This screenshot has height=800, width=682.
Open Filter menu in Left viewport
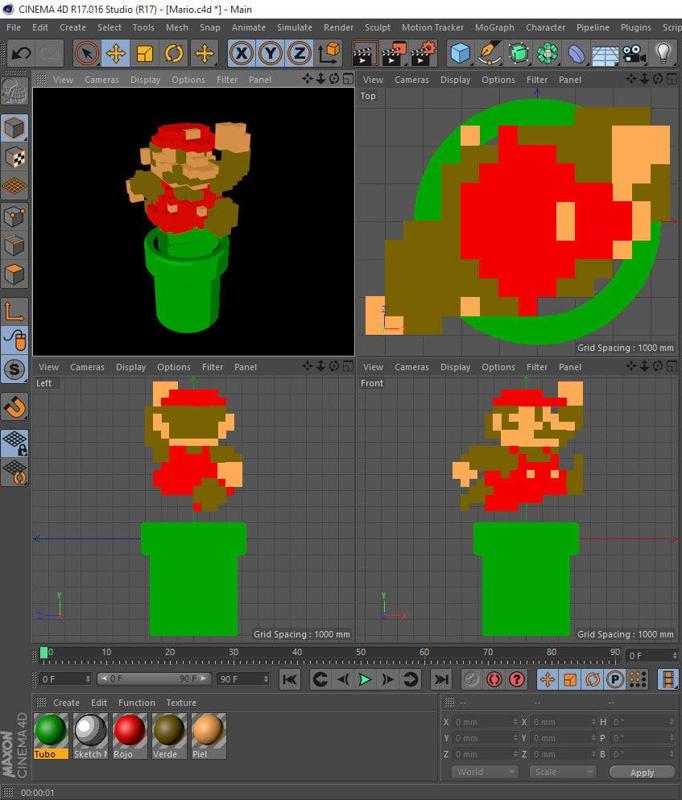click(x=212, y=367)
